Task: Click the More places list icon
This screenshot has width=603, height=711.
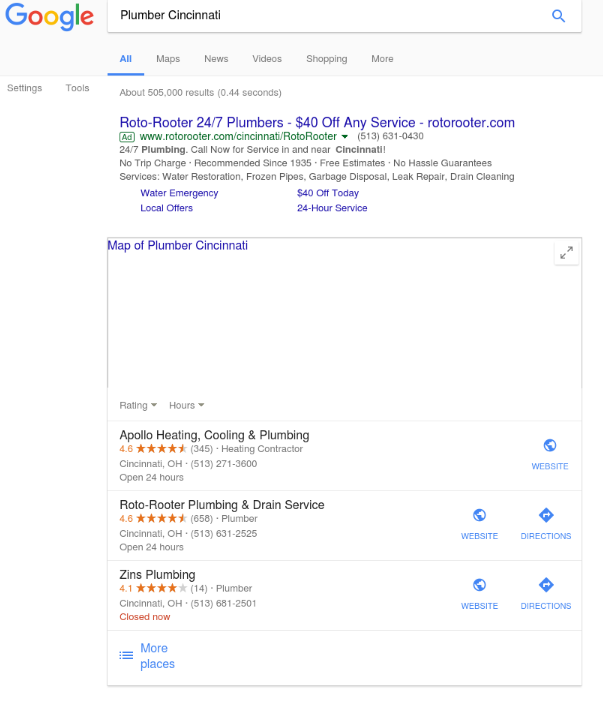Action: pyautogui.click(x=126, y=655)
